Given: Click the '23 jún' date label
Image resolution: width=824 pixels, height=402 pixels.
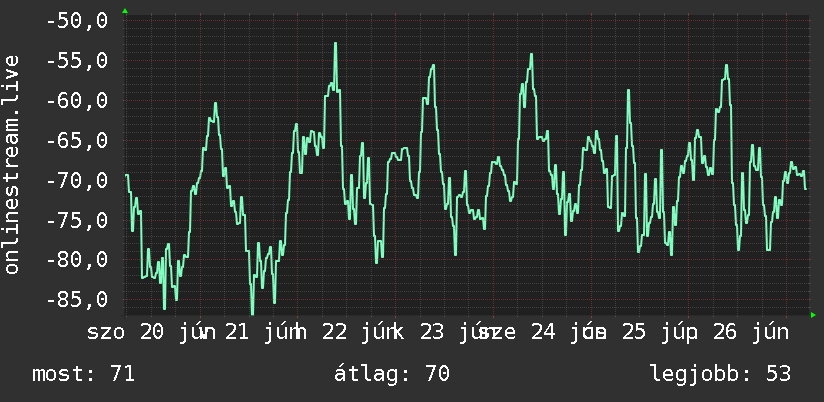Looking at the screenshot, I should tap(458, 332).
